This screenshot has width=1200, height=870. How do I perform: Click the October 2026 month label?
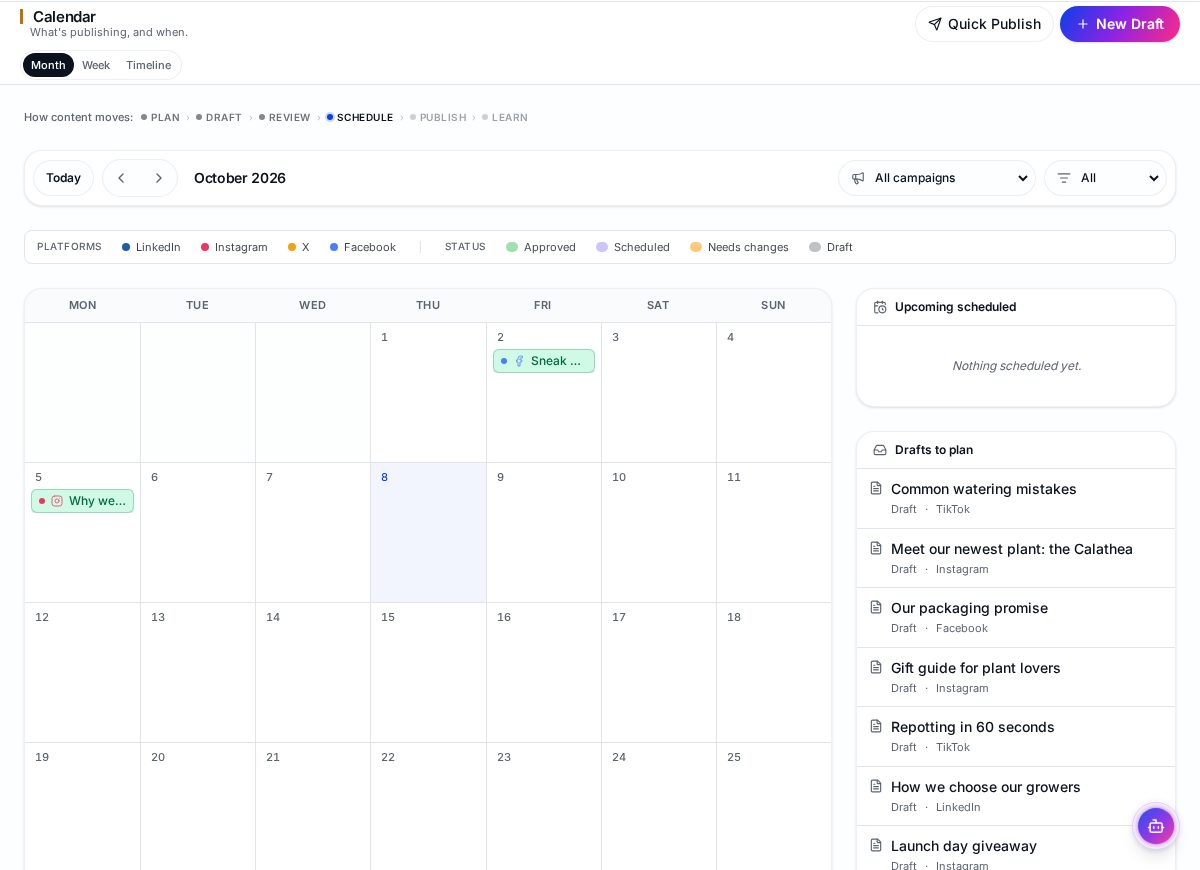(x=240, y=178)
